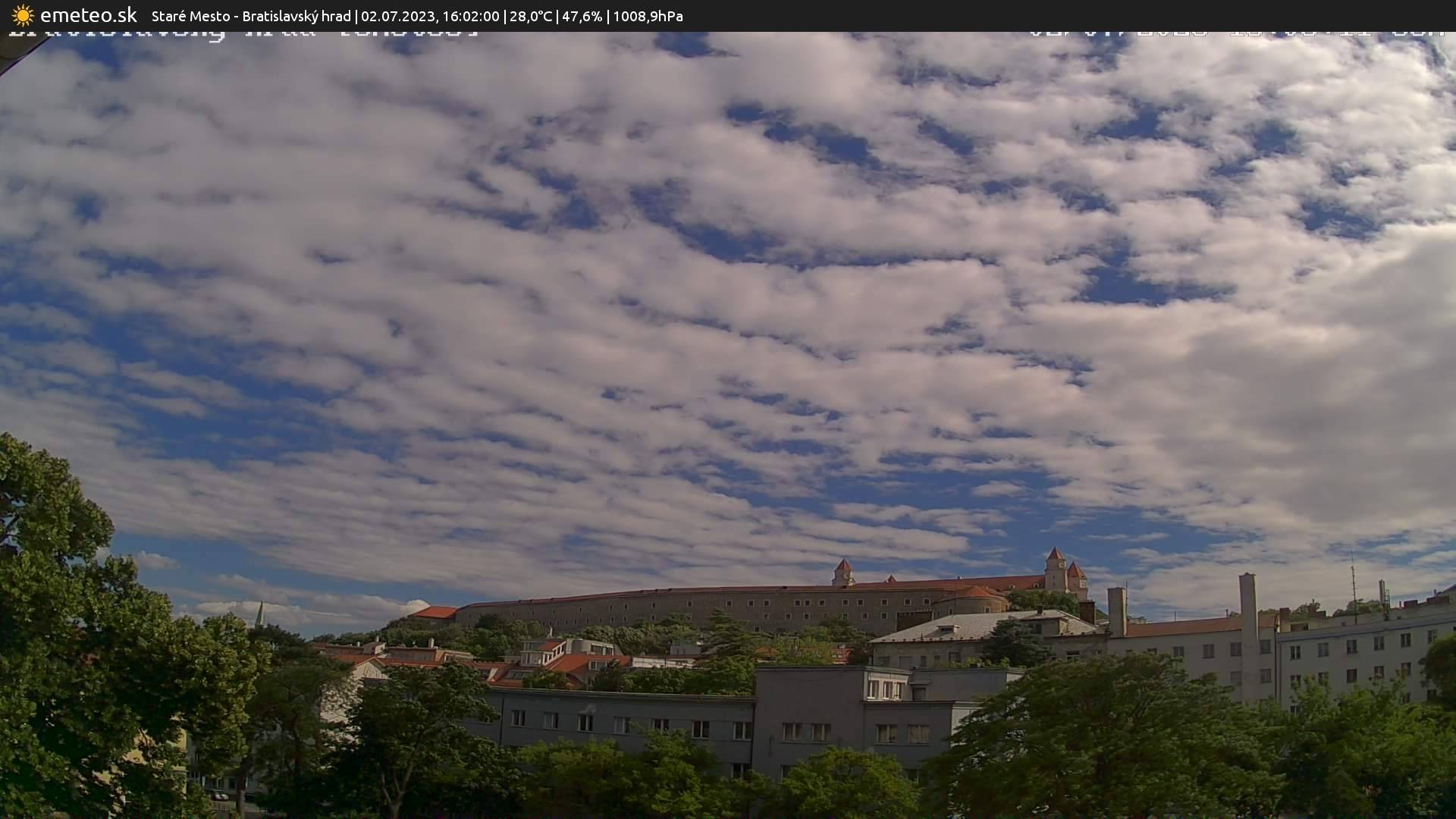The height and width of the screenshot is (819, 1456).
Task: Click the 28,0°C temperature reading
Action: point(530,16)
